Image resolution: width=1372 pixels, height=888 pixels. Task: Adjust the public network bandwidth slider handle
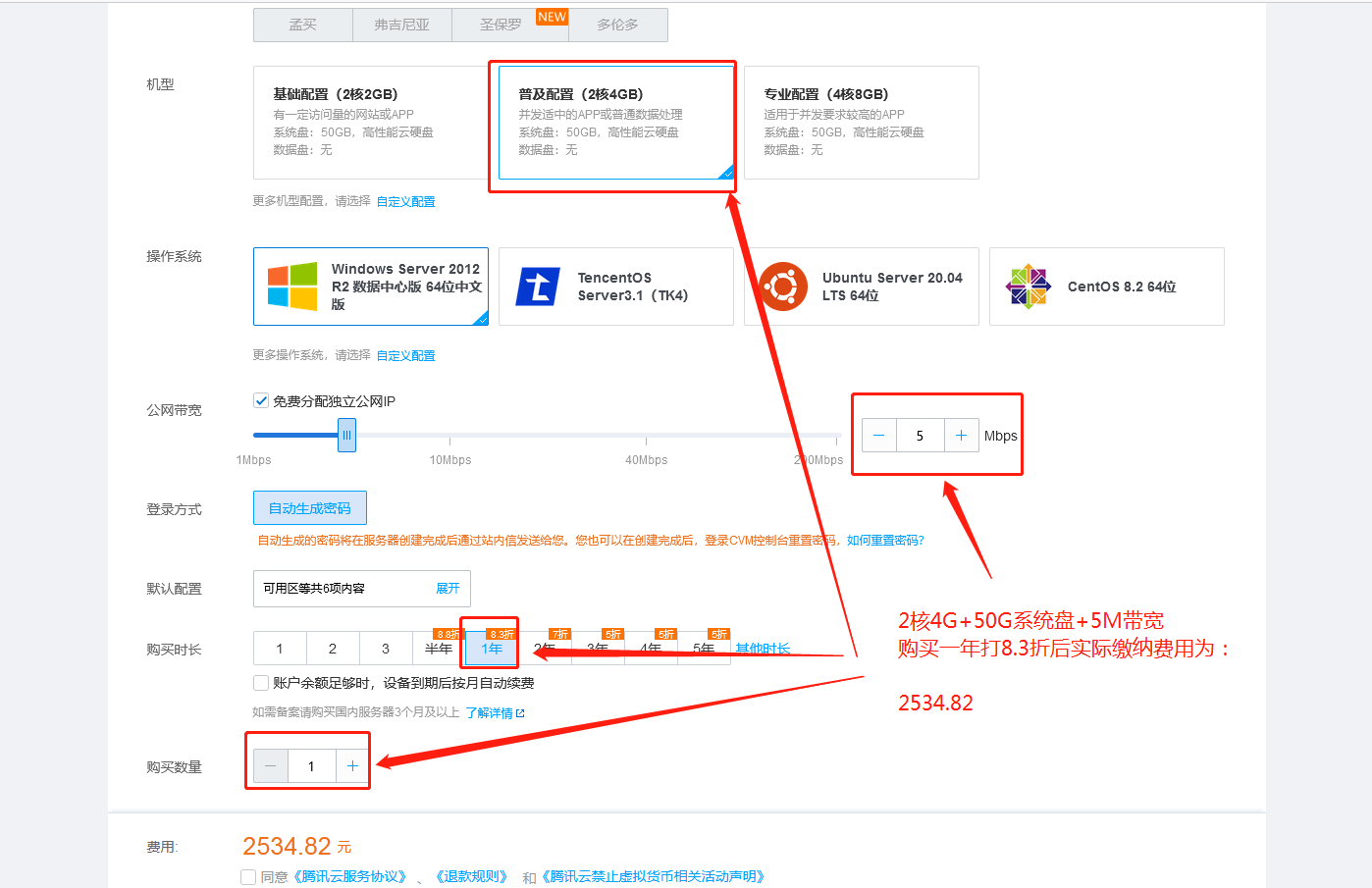tap(346, 434)
